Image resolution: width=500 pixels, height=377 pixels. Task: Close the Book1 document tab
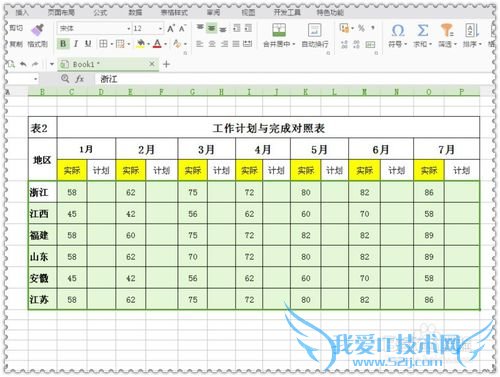point(152,64)
